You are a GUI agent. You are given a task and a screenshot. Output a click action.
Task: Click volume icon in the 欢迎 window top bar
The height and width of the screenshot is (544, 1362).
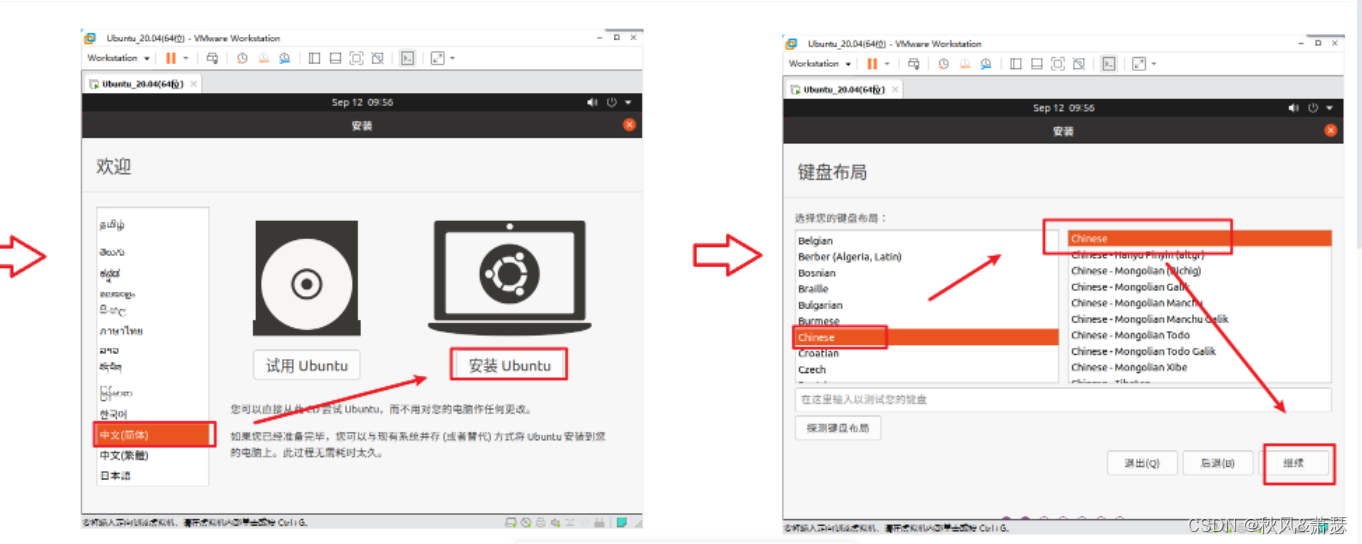(x=592, y=102)
